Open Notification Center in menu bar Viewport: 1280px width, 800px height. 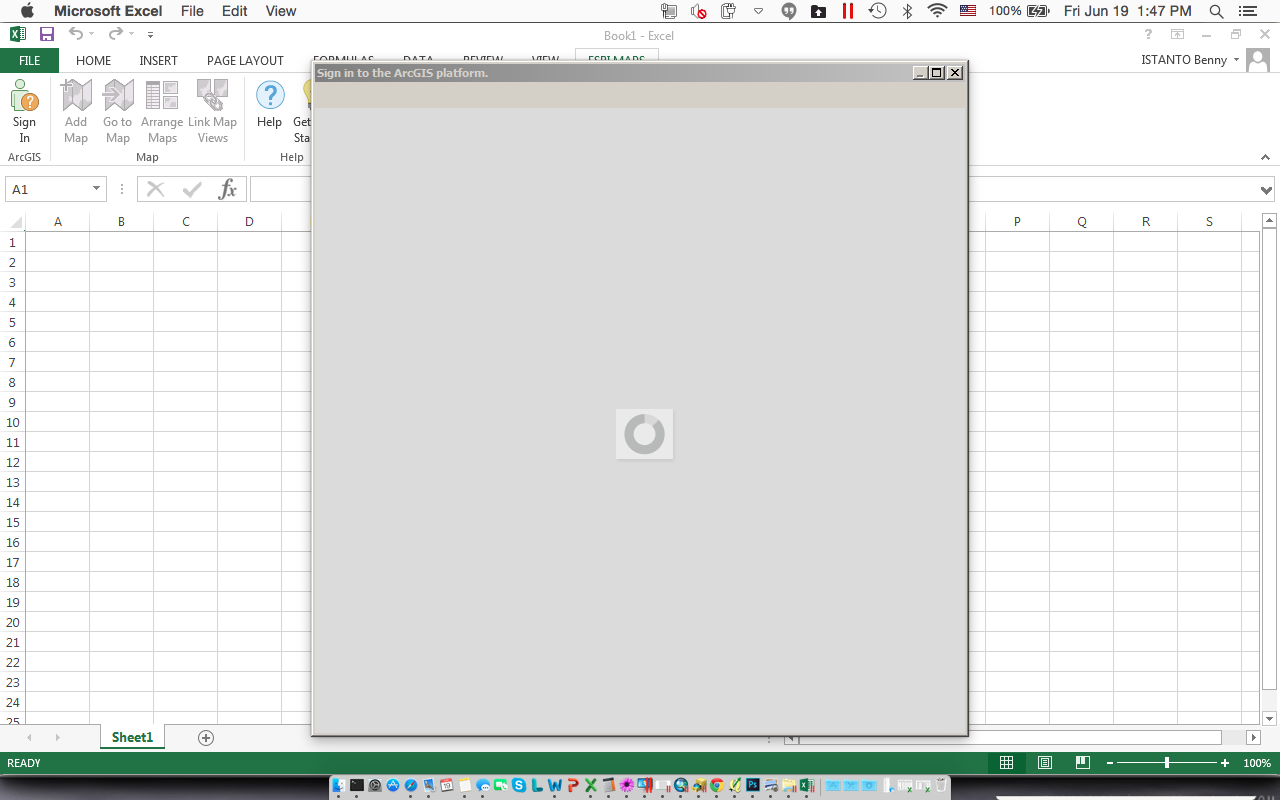click(x=1247, y=11)
